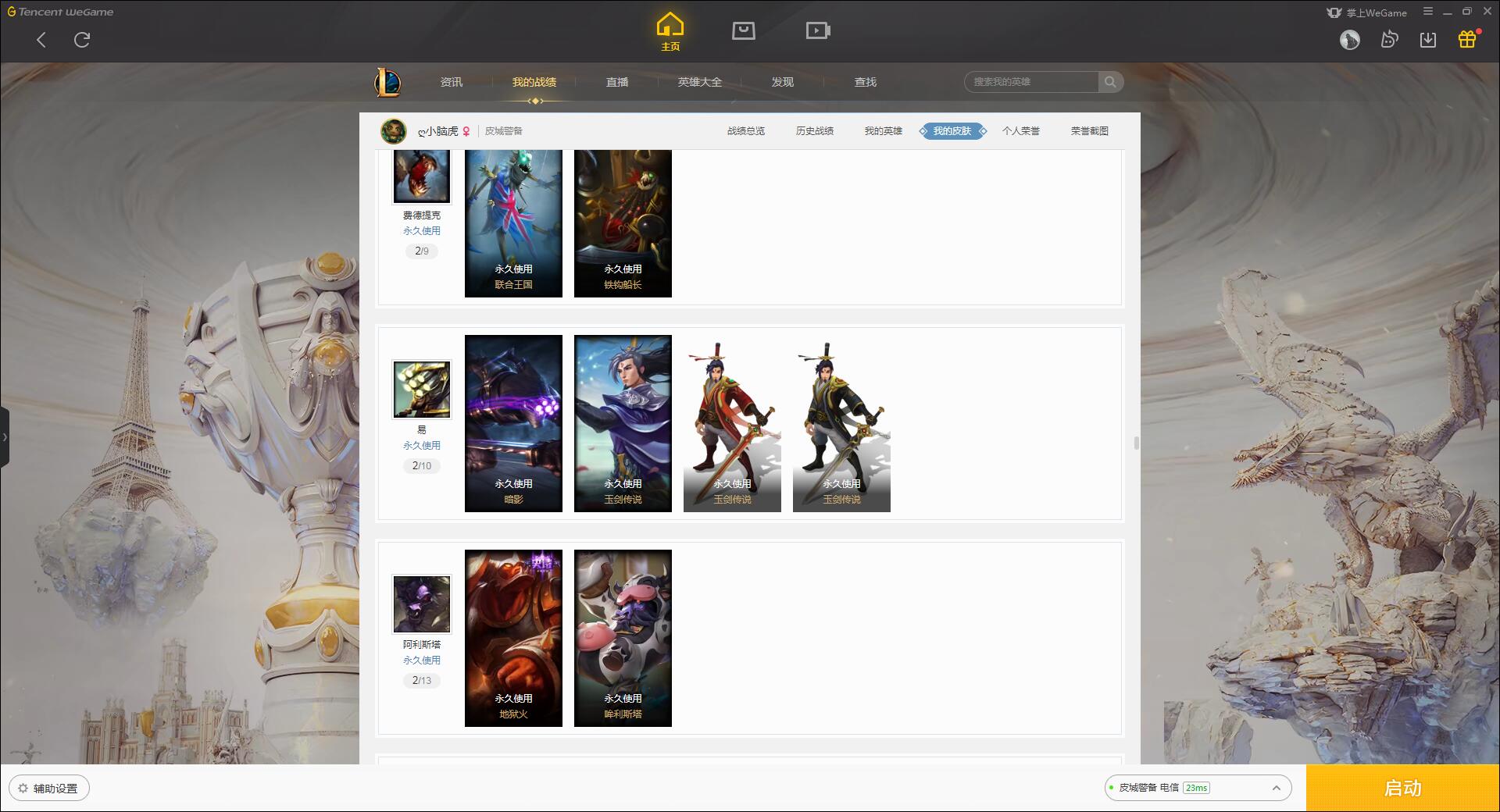Click the 2/13 skin count badge
This screenshot has height=812, width=1500.
[422, 681]
